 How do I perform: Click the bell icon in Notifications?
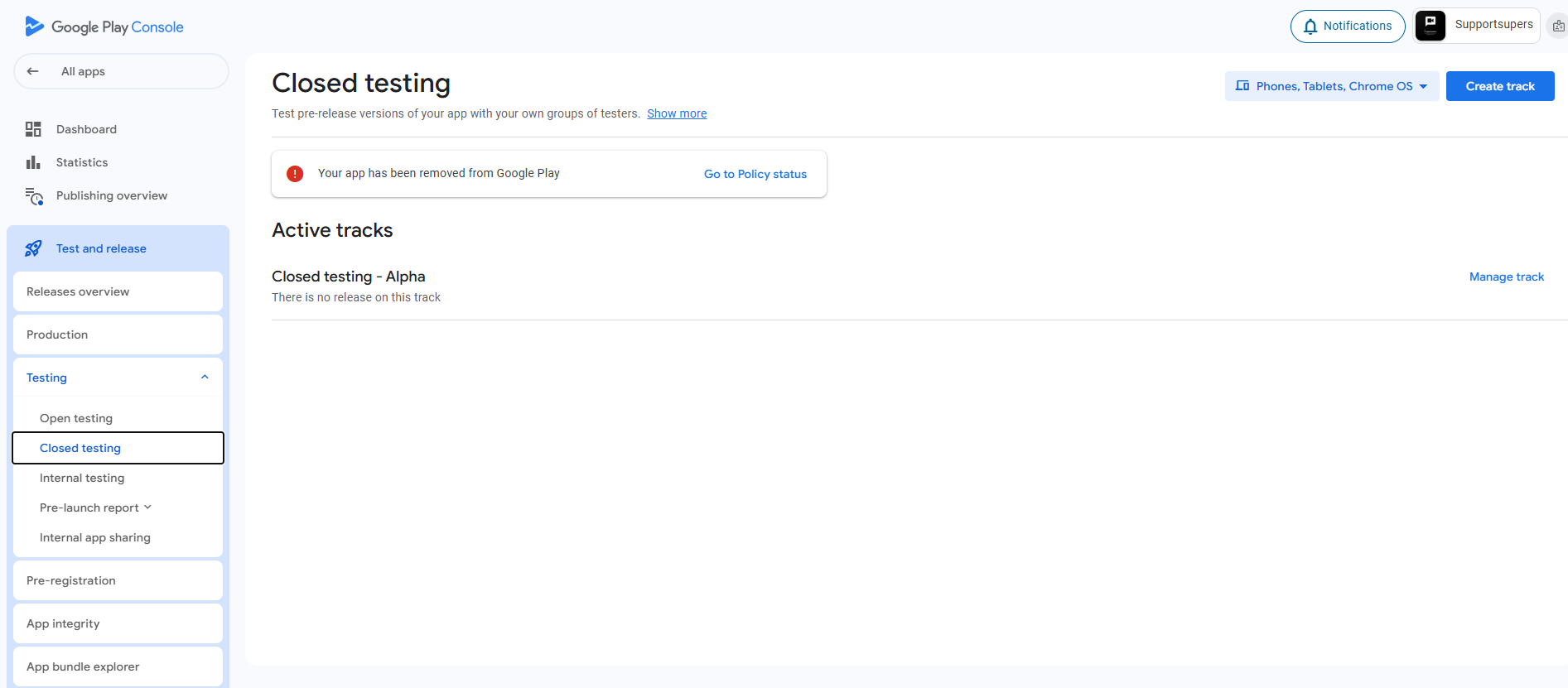click(x=1310, y=26)
